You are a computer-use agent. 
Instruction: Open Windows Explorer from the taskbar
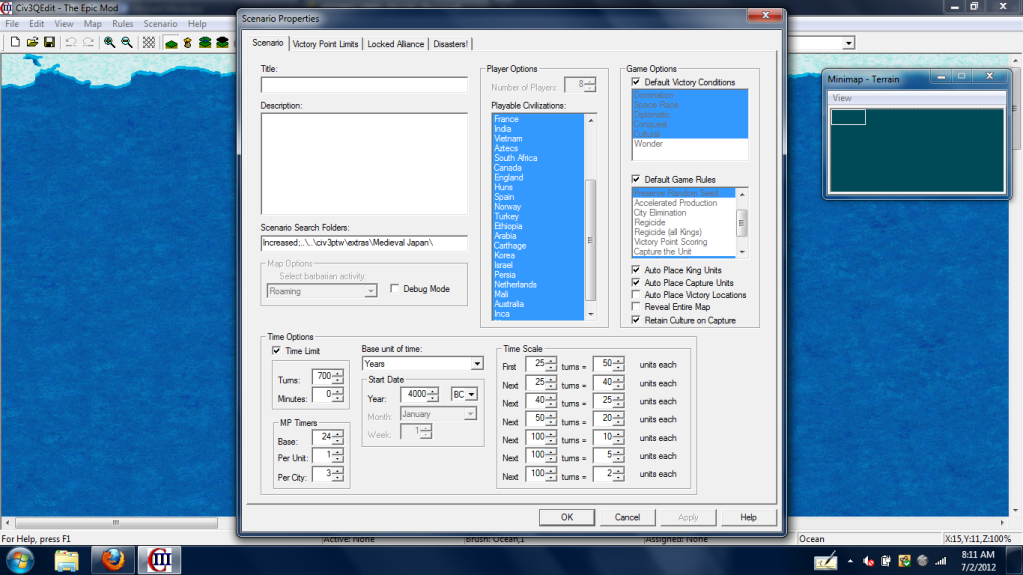coord(67,561)
